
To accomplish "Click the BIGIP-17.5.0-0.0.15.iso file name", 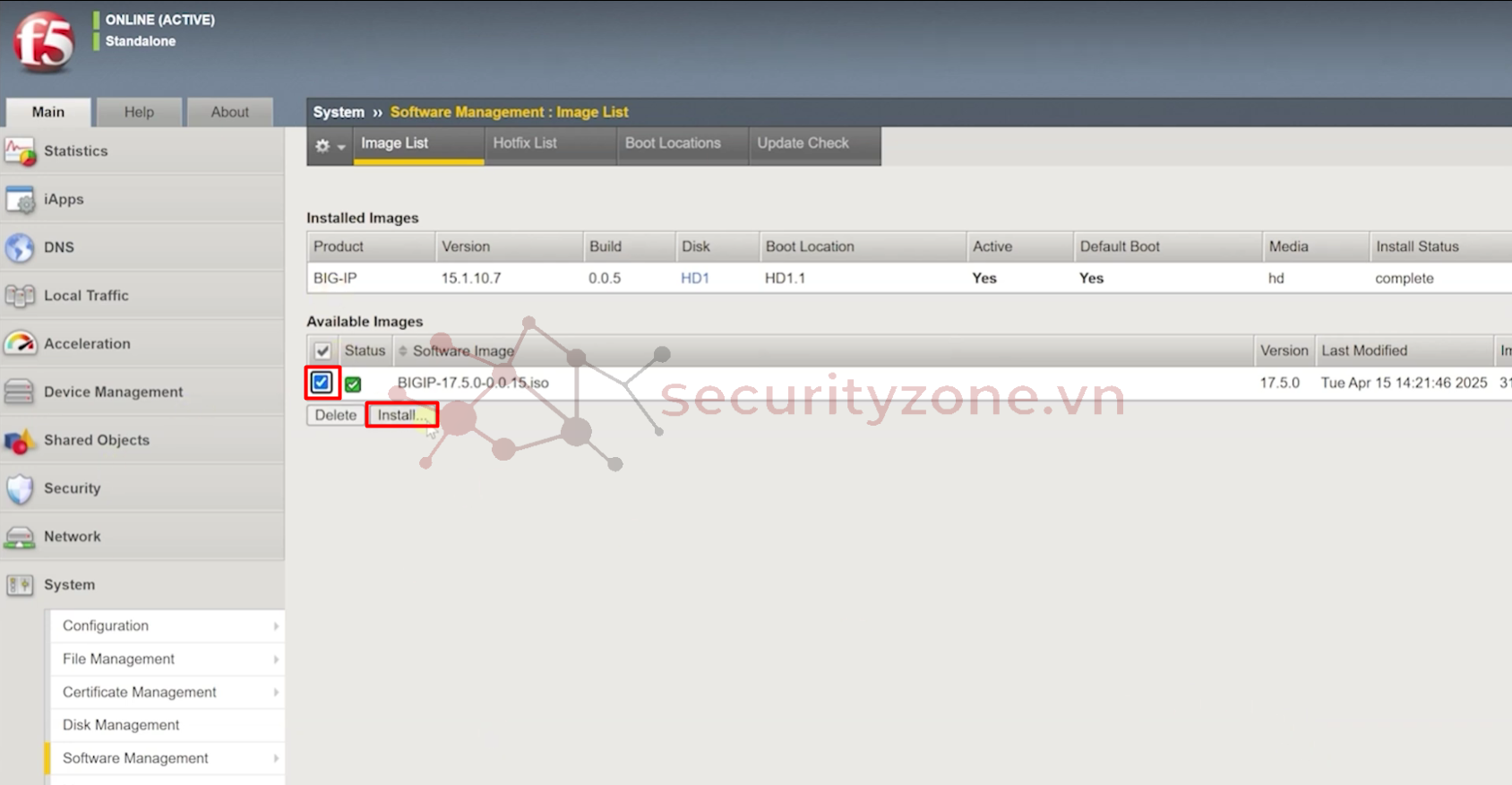I will point(473,383).
